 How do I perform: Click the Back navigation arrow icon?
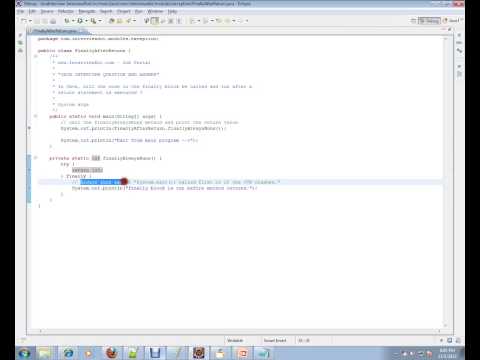point(227,21)
